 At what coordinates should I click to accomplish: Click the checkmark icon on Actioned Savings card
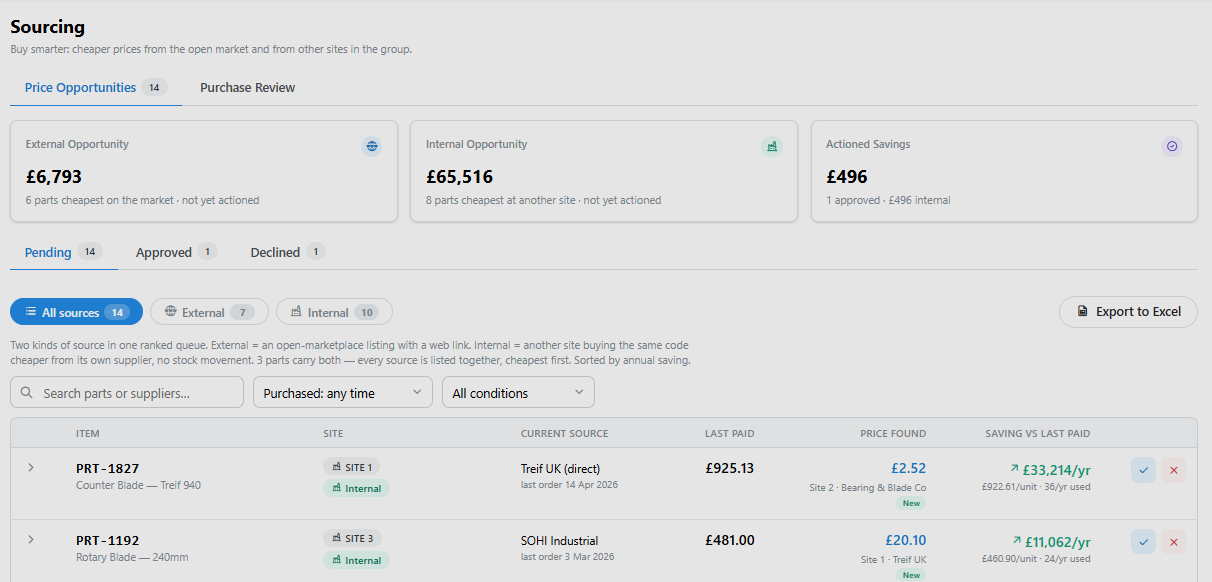pos(1172,146)
